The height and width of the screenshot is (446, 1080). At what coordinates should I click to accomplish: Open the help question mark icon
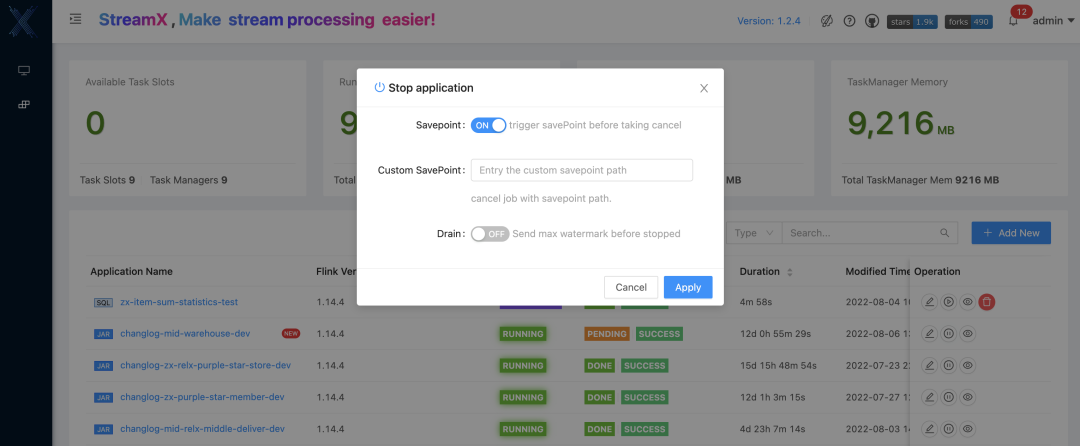click(849, 21)
